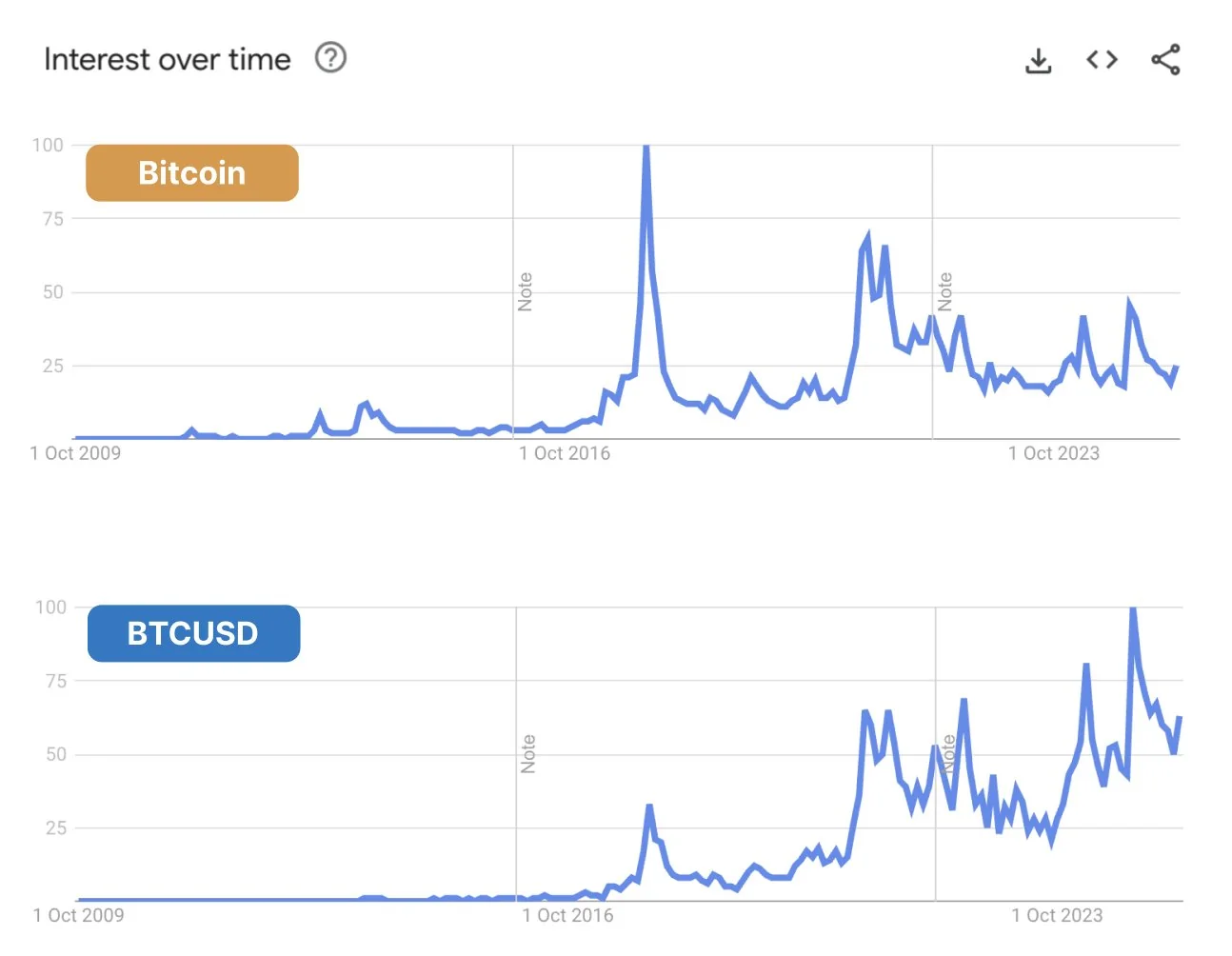The height and width of the screenshot is (956, 1232).
Task: Click "1 Oct 2009" under BTCUSD chart
Action: tap(78, 915)
